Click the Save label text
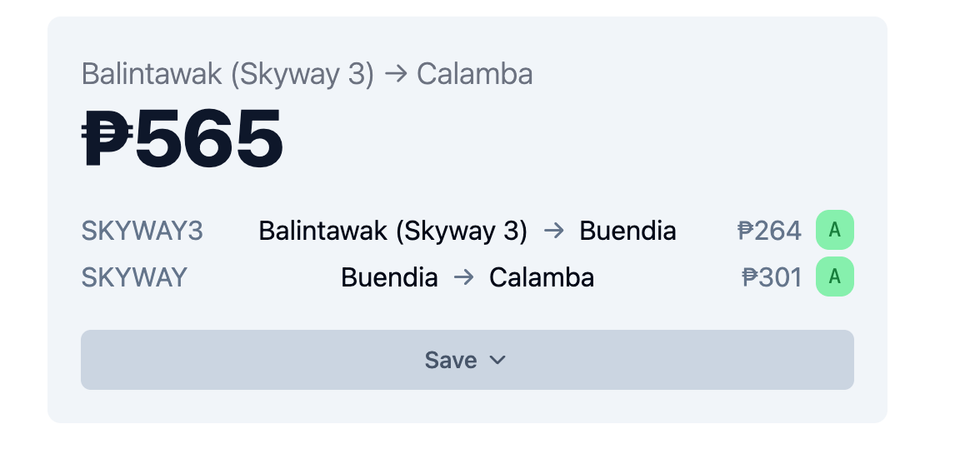 pyautogui.click(x=451, y=360)
